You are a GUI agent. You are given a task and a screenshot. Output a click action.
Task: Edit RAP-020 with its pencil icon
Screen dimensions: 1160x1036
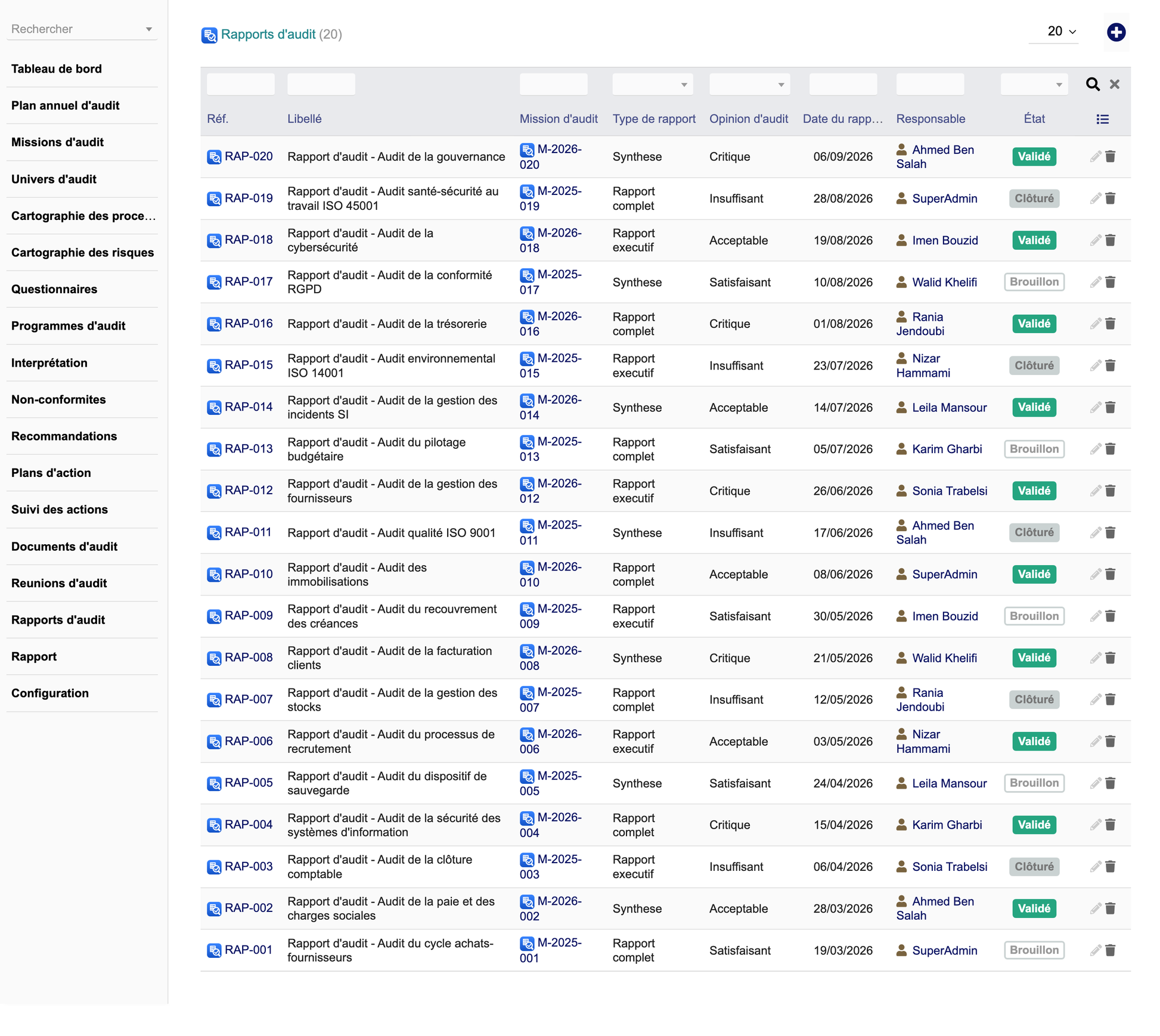tap(1095, 157)
